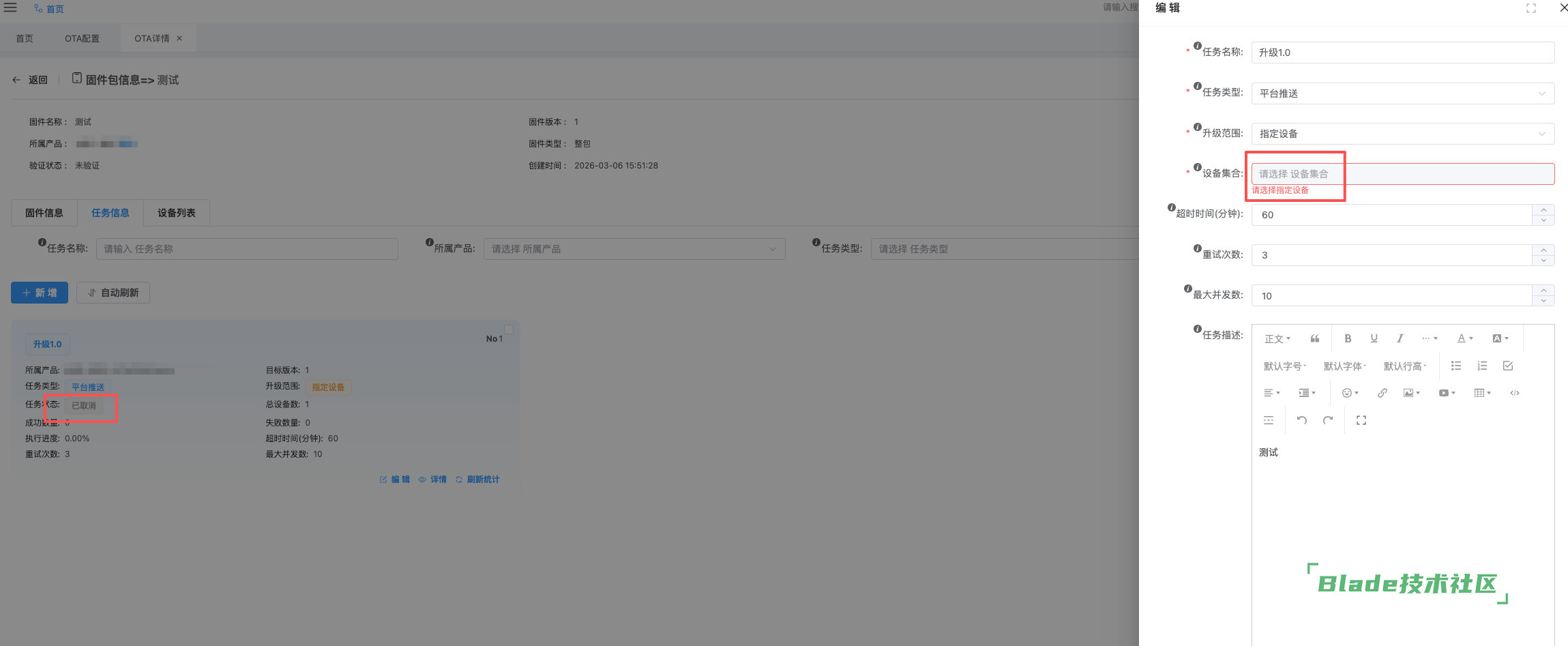Open the code block icon in editor
The width and height of the screenshot is (1568, 646).
1514,393
